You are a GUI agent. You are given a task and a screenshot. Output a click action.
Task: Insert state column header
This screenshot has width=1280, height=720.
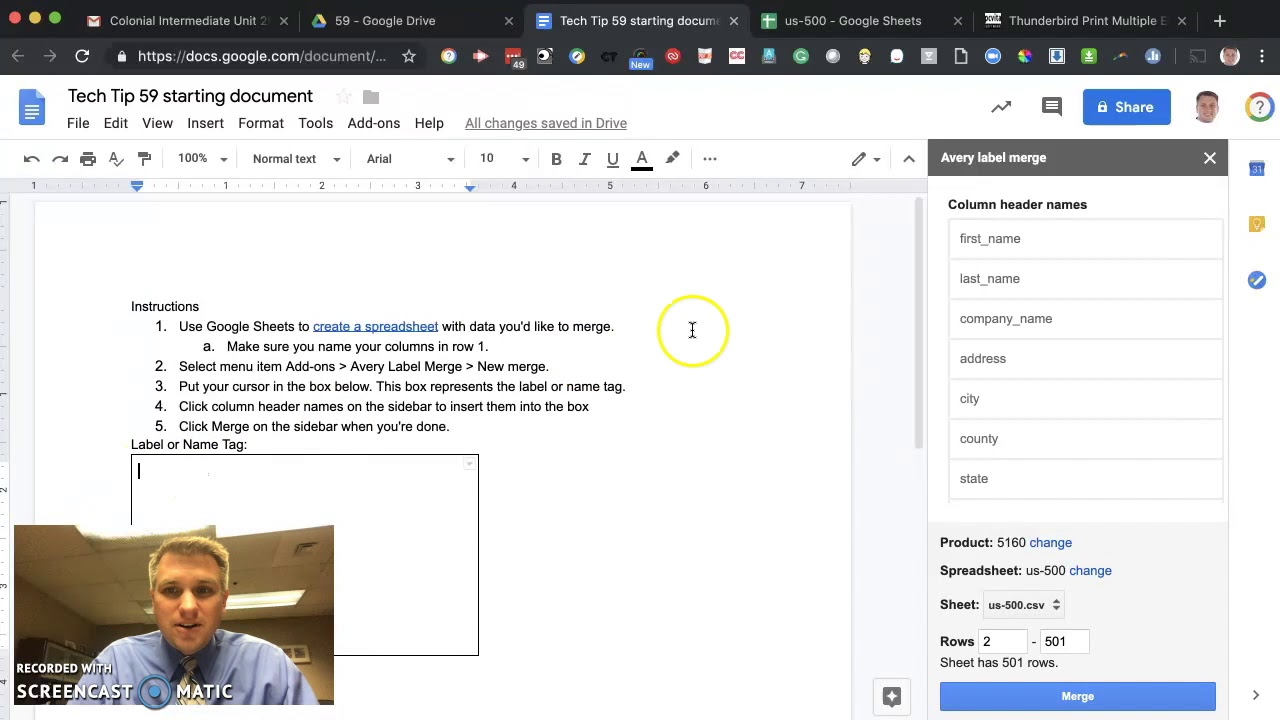[1085, 479]
